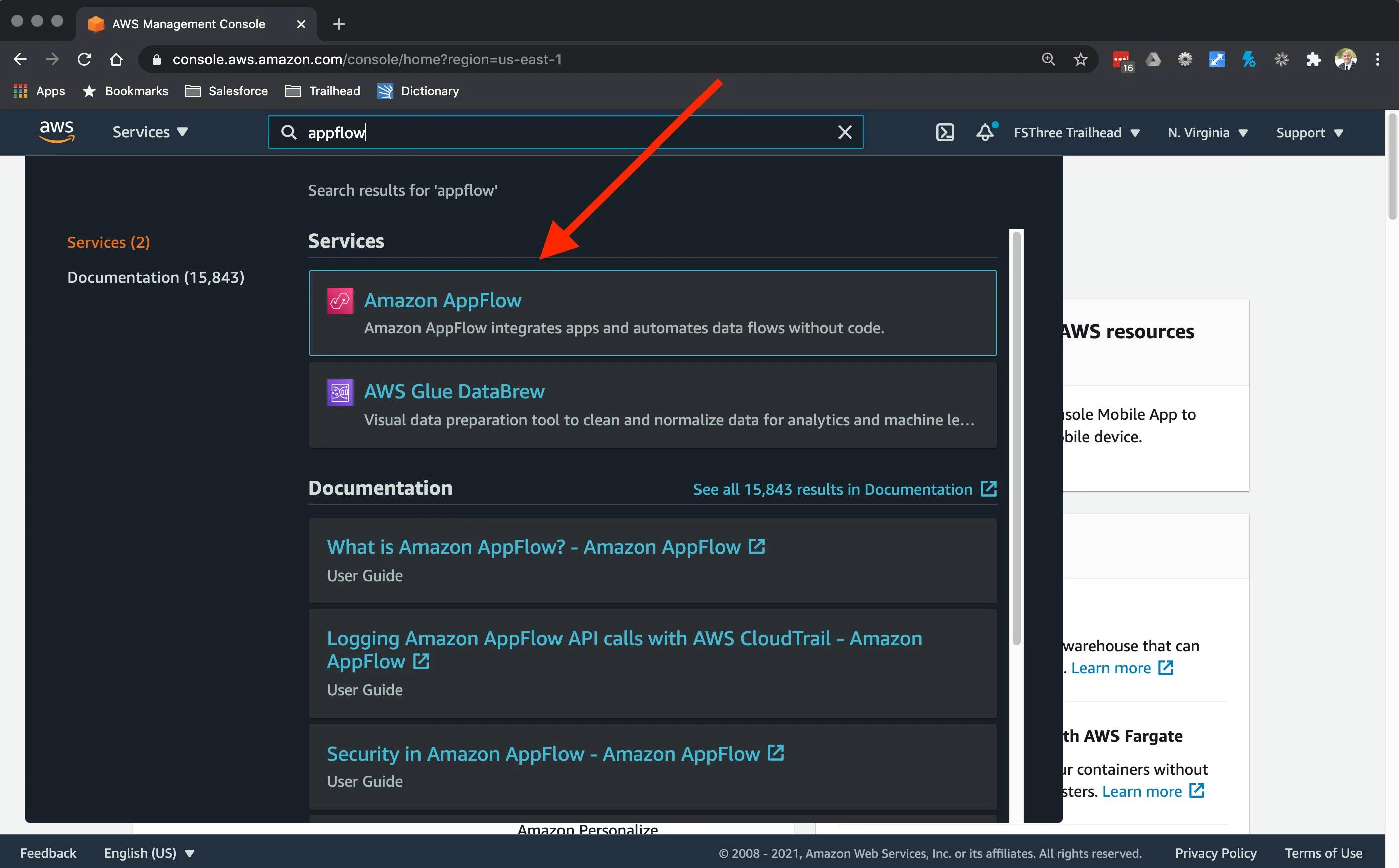Viewport: 1399px width, 868px height.
Task: Click the Amazon AppFlow service icon
Action: 340,300
